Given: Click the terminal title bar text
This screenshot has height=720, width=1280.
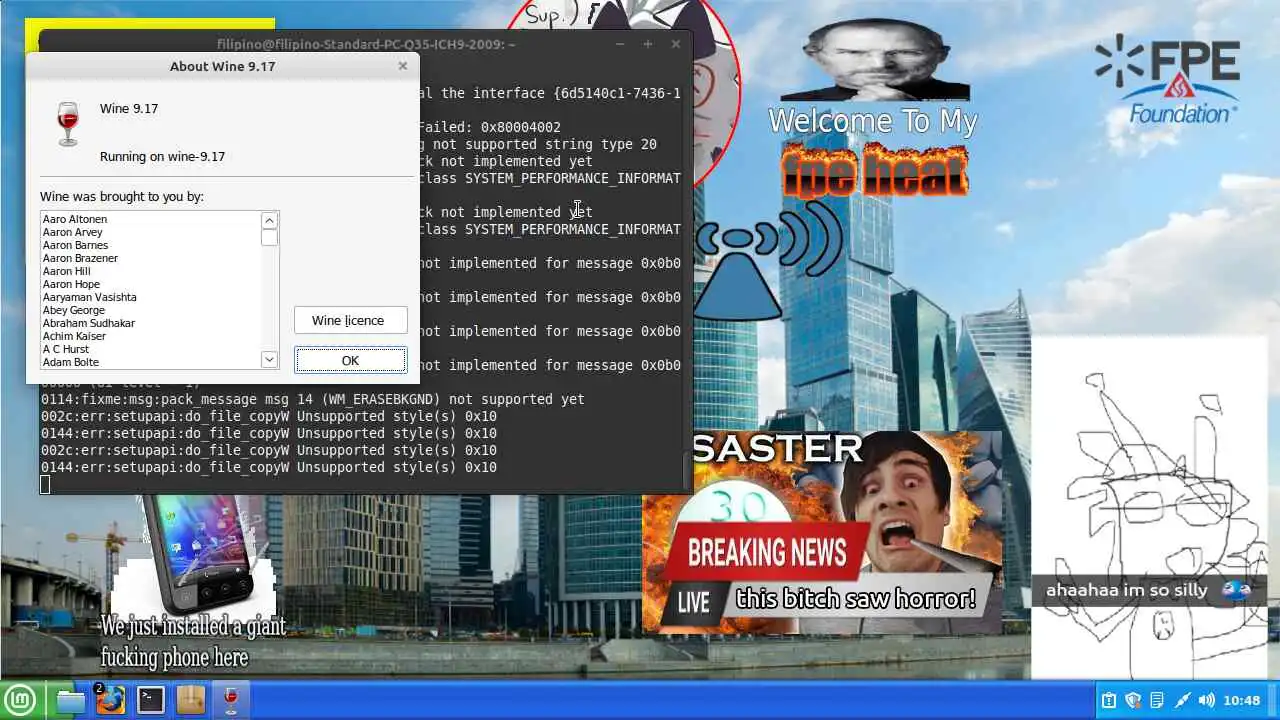Looking at the screenshot, I should pos(367,44).
